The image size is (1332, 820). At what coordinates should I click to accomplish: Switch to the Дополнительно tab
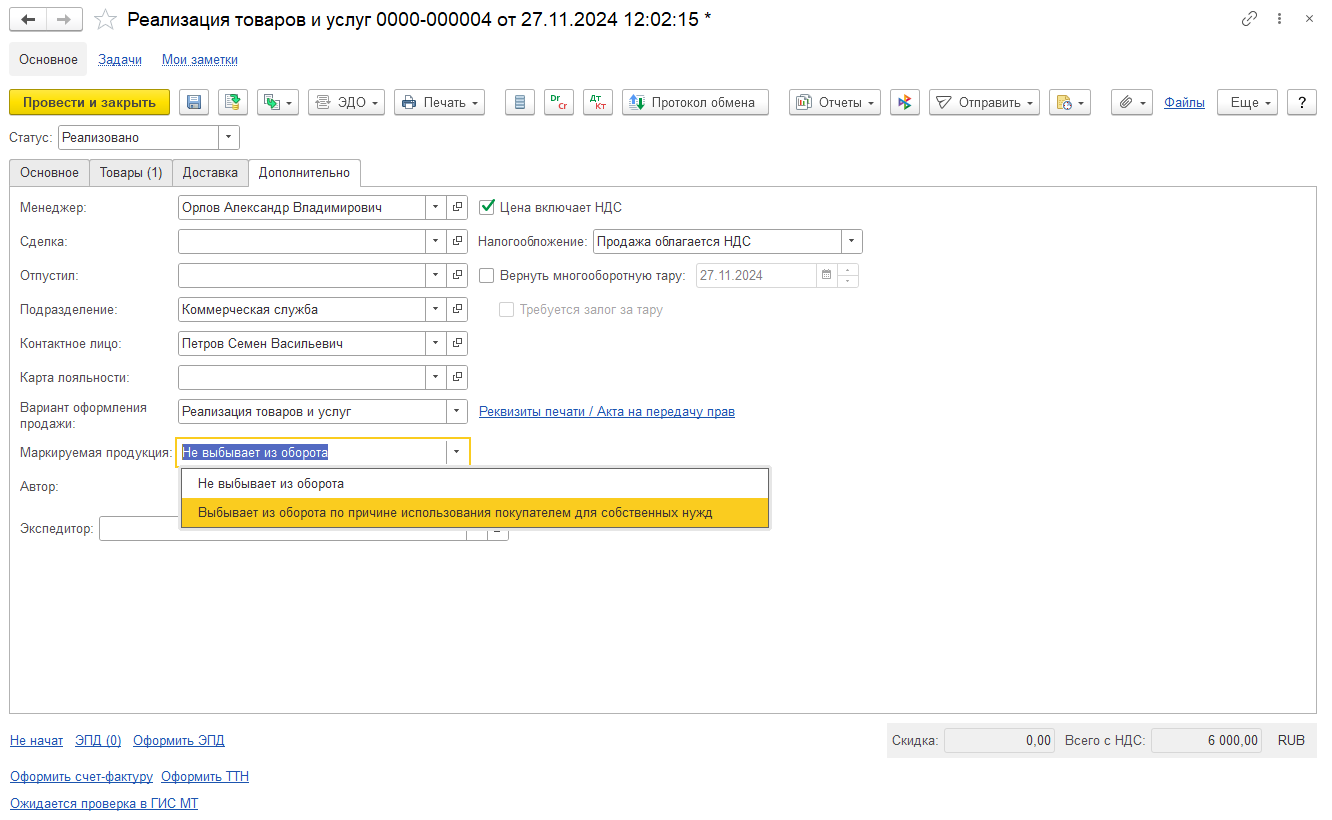[x=304, y=172]
